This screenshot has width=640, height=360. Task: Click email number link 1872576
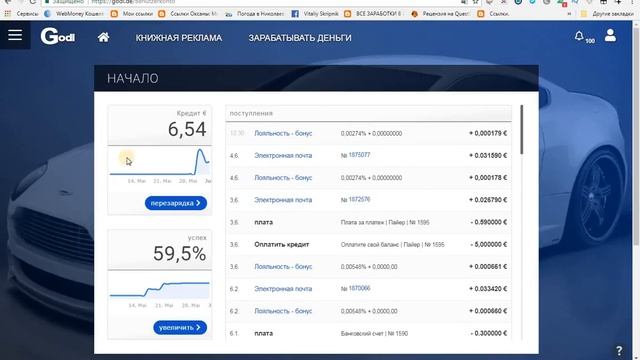point(359,199)
